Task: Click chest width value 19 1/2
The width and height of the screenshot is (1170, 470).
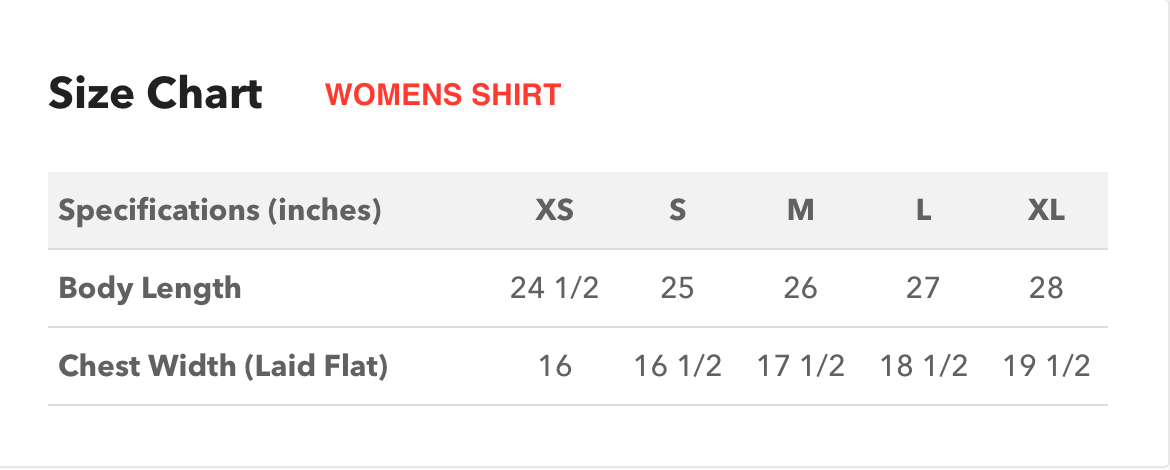Action: point(1046,367)
